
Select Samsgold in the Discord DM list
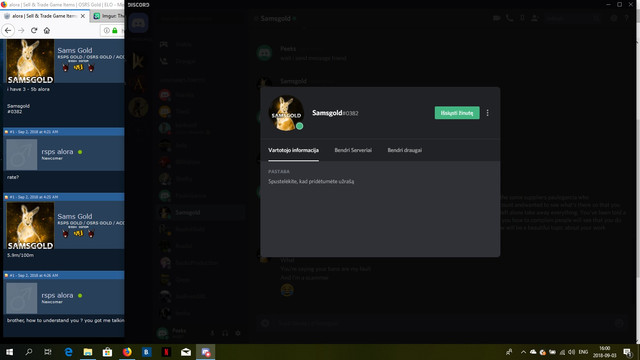click(201, 213)
